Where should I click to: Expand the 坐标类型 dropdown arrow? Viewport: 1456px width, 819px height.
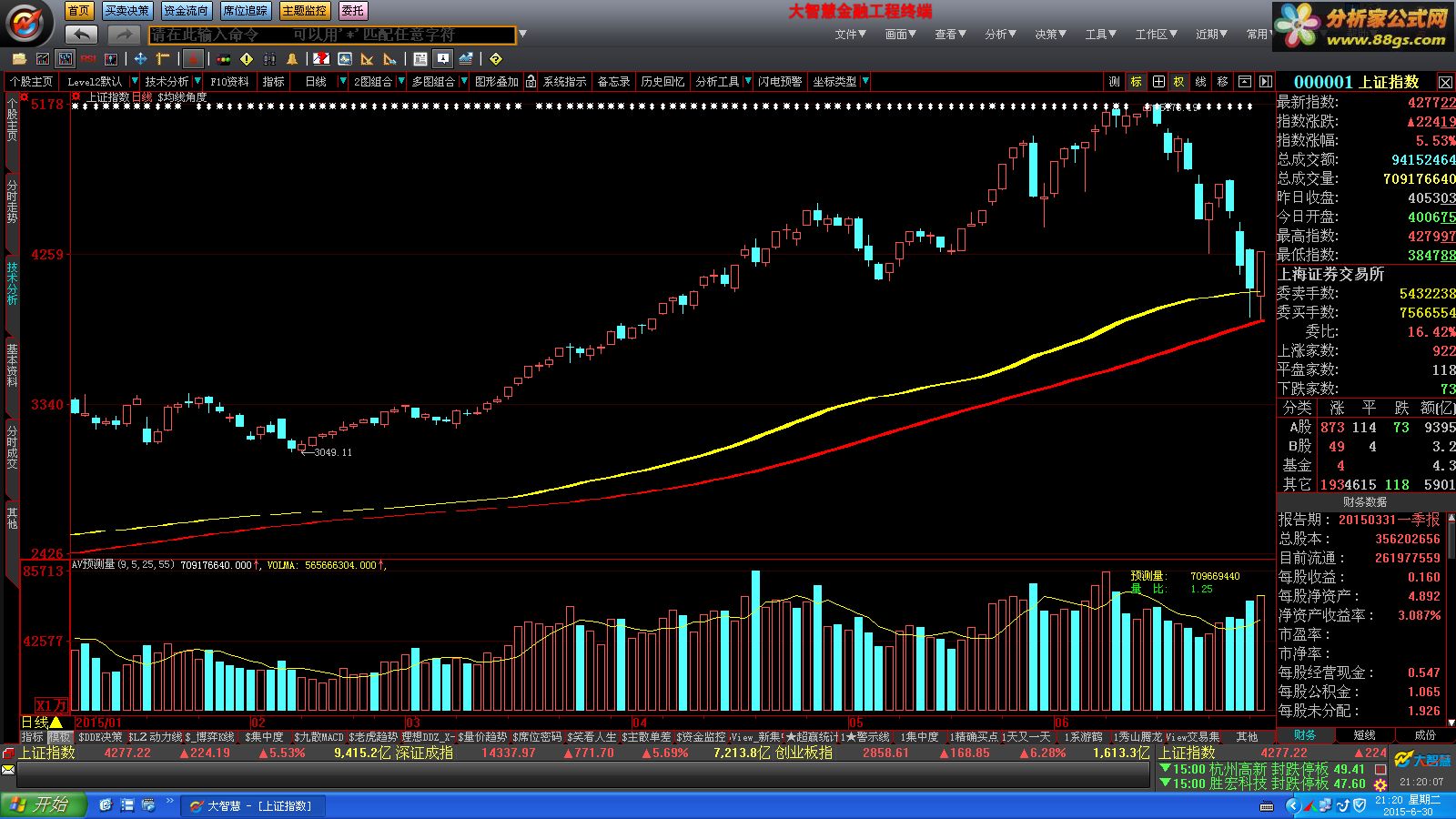tap(865, 81)
